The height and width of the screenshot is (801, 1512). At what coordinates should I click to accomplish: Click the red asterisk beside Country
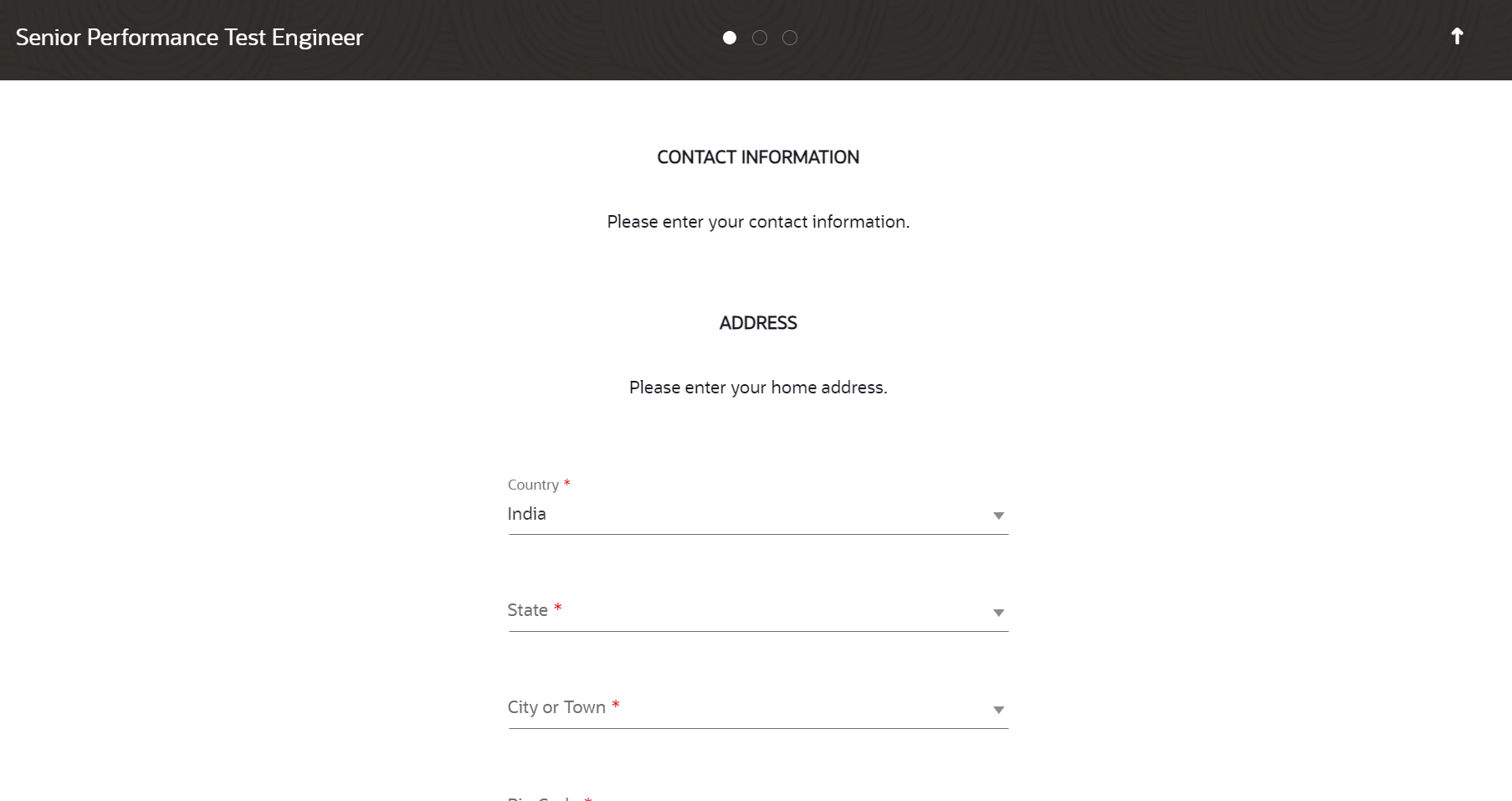click(x=567, y=483)
